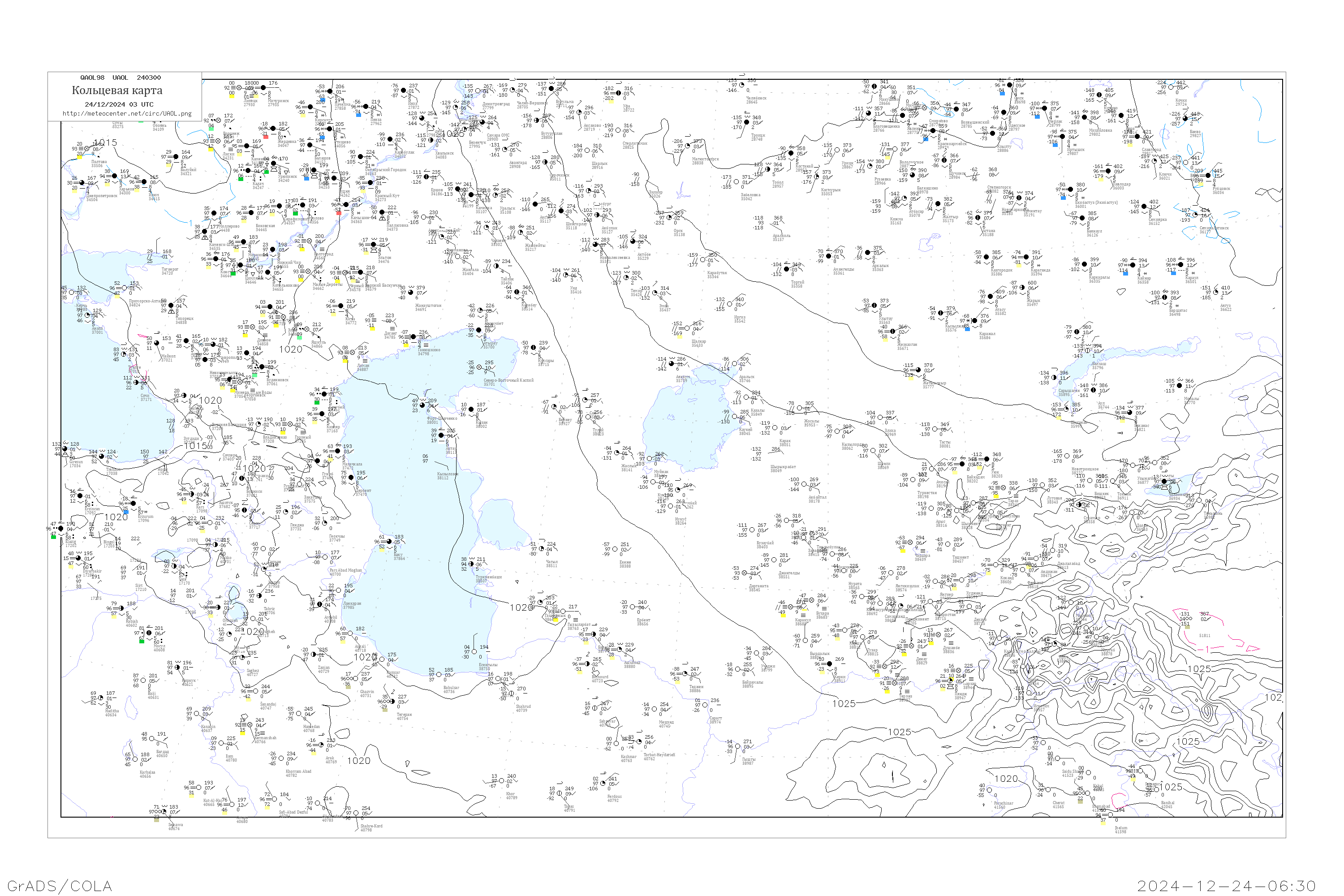This screenshot has height=896, width=1344.
Task: Click the station circle for Актау 38111
Action: coord(441,435)
